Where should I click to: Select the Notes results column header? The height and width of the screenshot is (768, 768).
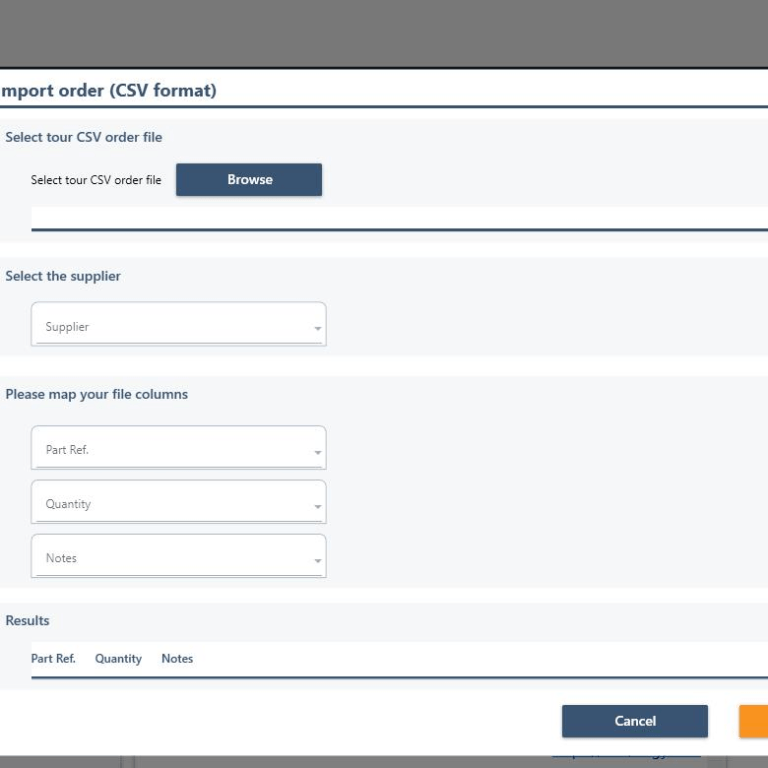[177, 659]
